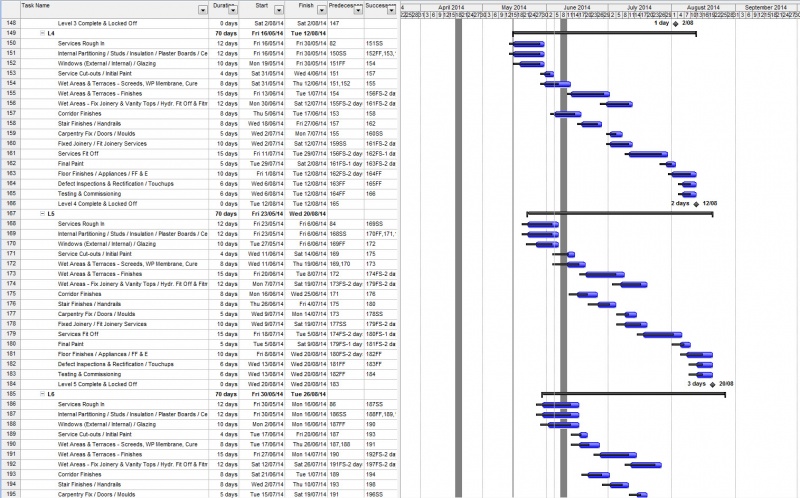Click the Gantt bar for task 155
This screenshot has height=498, width=800.
pyautogui.click(x=590, y=94)
